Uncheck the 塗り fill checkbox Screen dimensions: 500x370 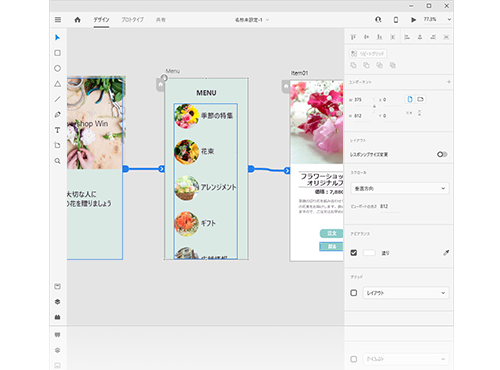pos(354,253)
